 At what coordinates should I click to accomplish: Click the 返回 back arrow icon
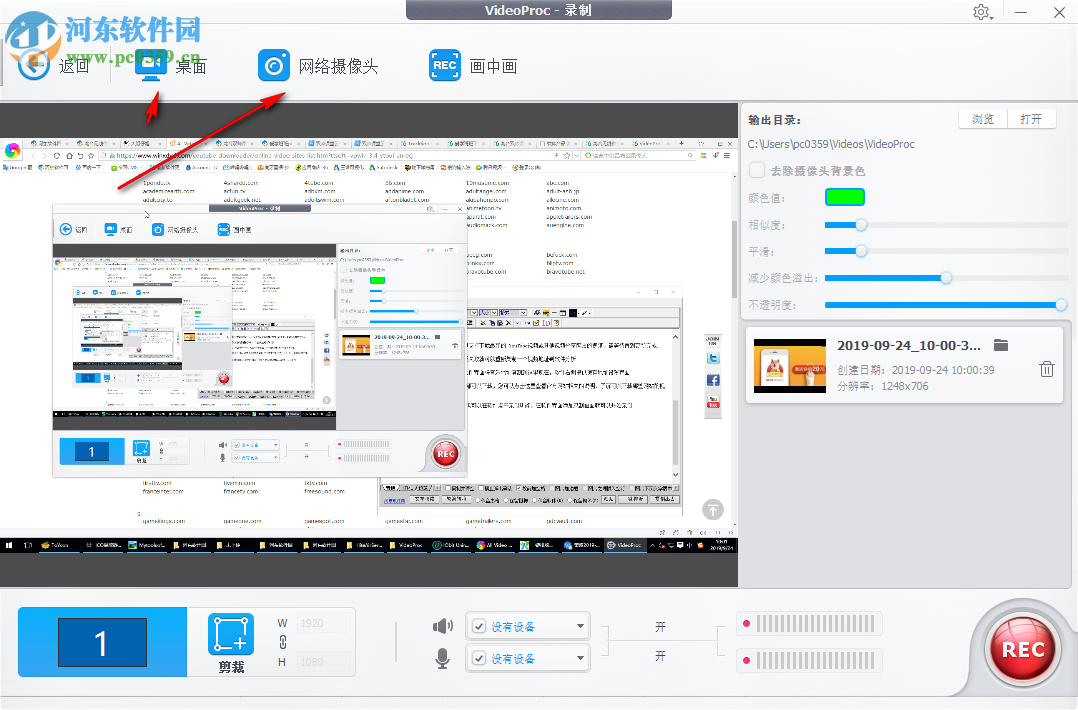tap(33, 64)
